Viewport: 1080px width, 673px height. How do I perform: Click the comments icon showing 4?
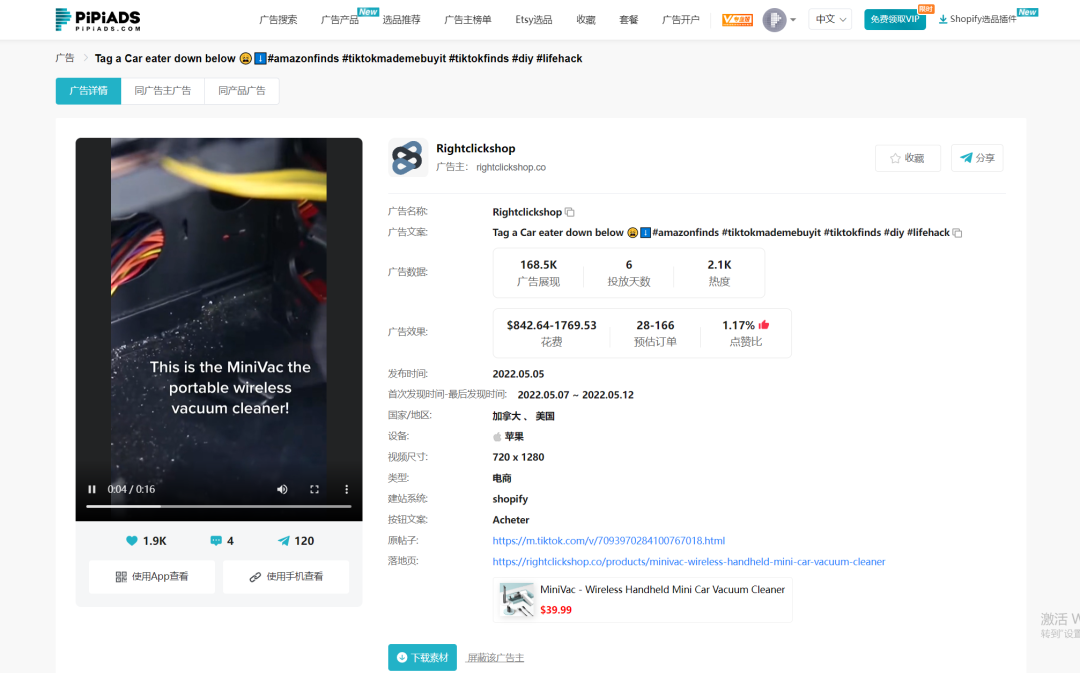point(216,541)
